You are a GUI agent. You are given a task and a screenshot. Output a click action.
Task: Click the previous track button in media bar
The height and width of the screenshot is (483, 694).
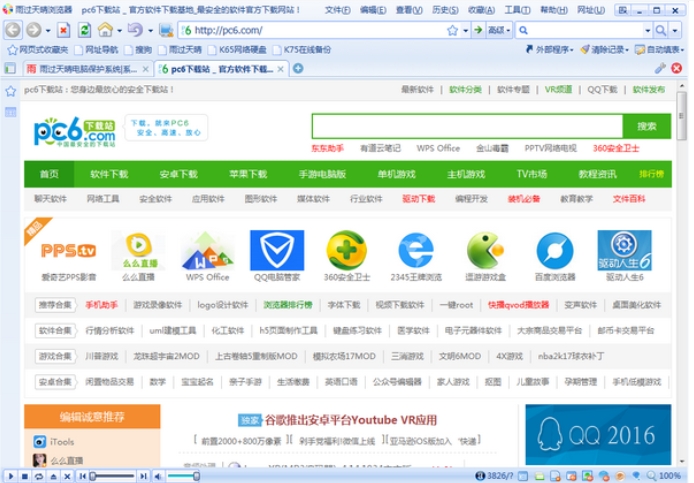point(82,476)
